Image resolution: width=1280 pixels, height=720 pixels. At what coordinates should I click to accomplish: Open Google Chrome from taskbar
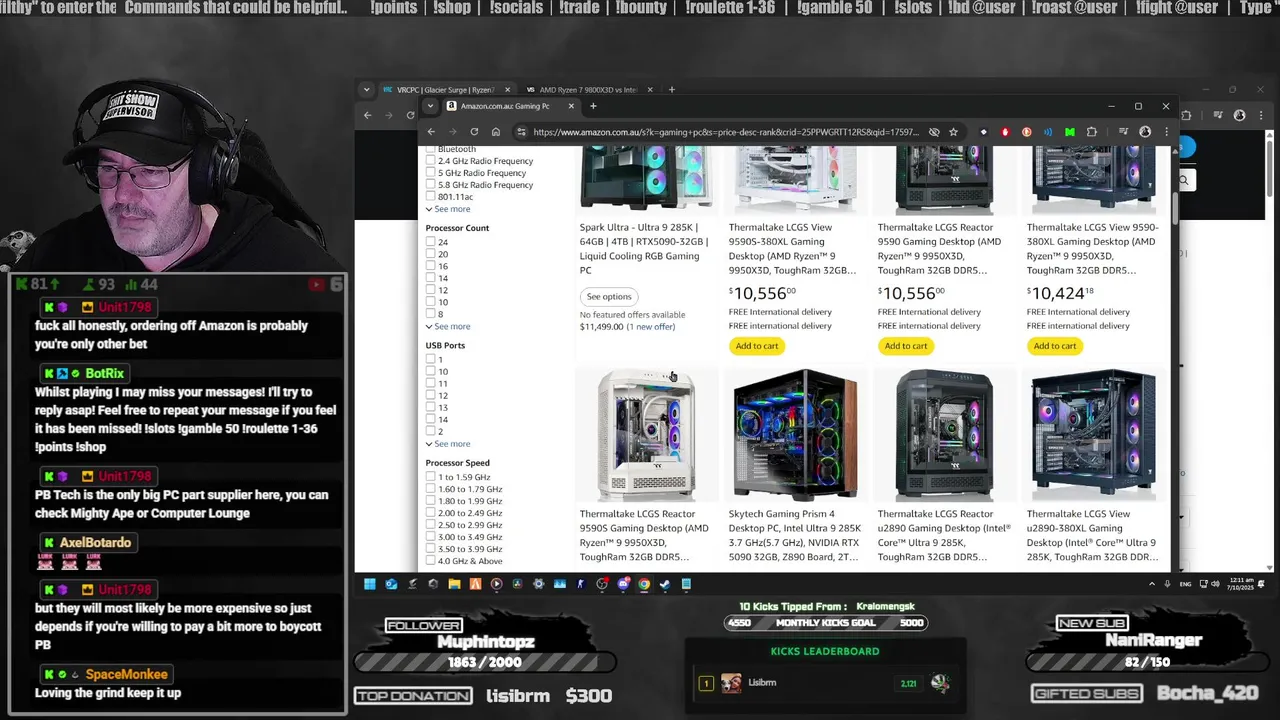coord(644,584)
